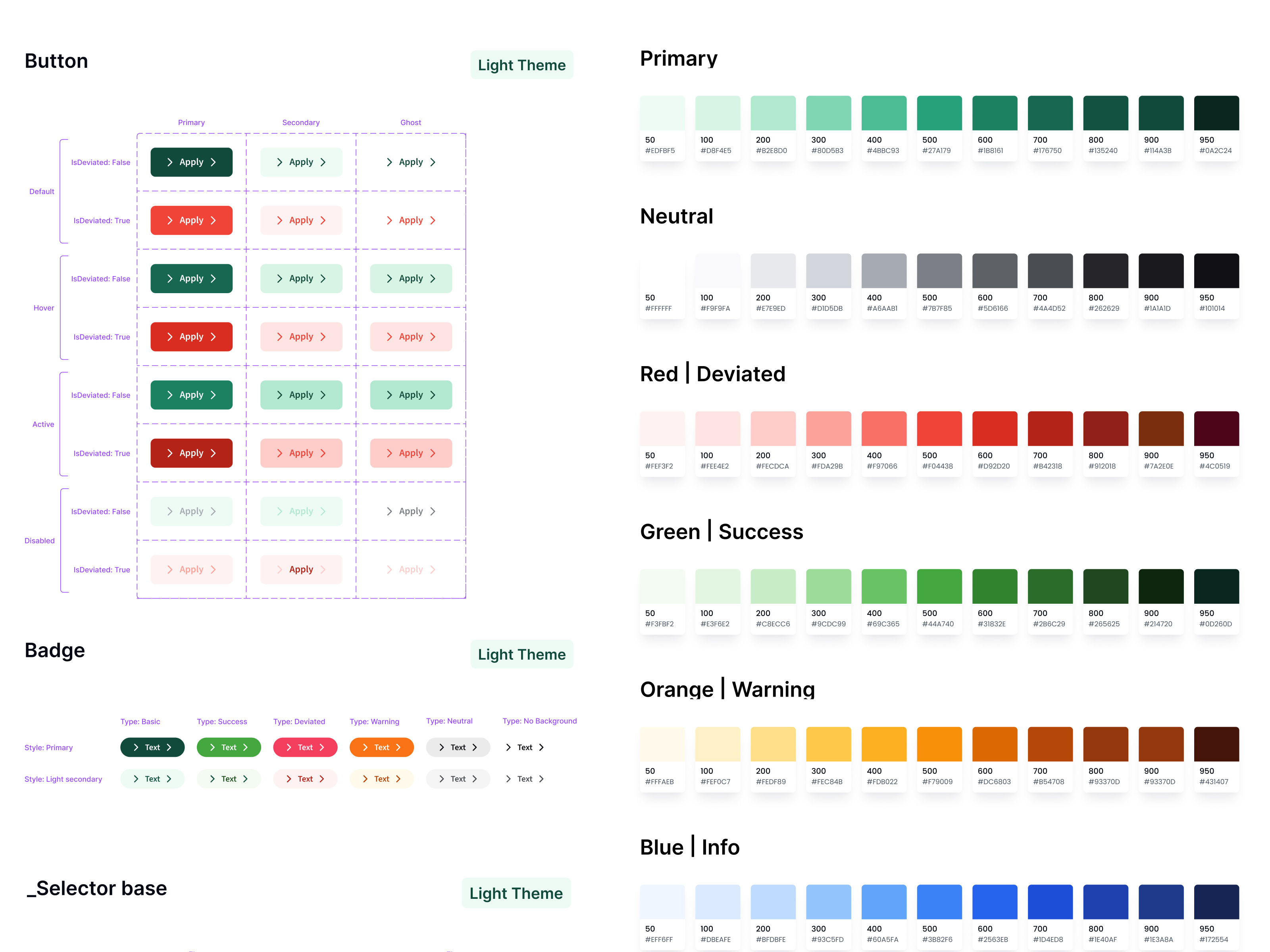Screen dimensions: 1270x952
Task: Click the leading chevron in the red deviated Apply button
Action: click(x=171, y=220)
